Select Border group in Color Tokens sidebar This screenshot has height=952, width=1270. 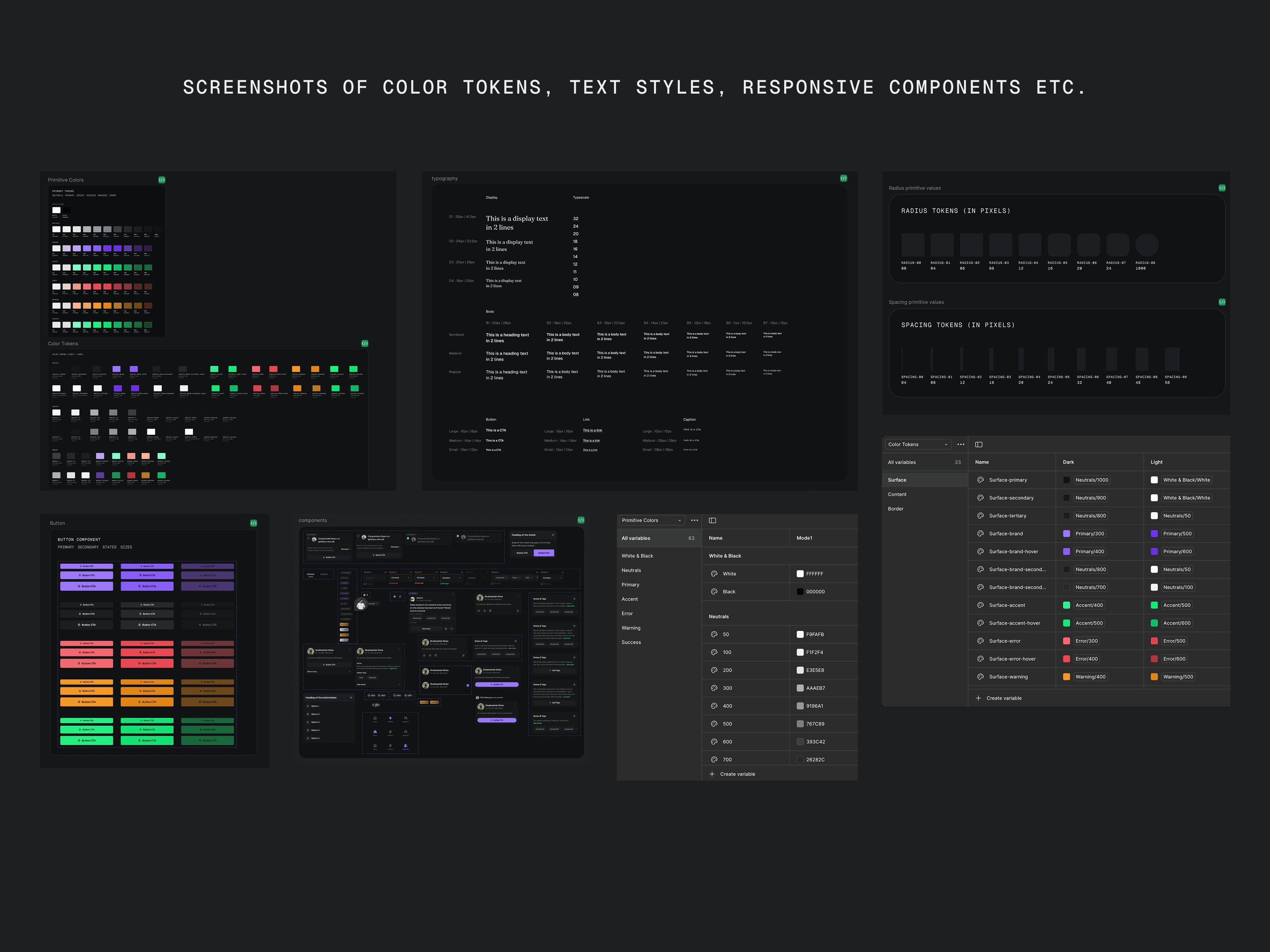click(895, 509)
